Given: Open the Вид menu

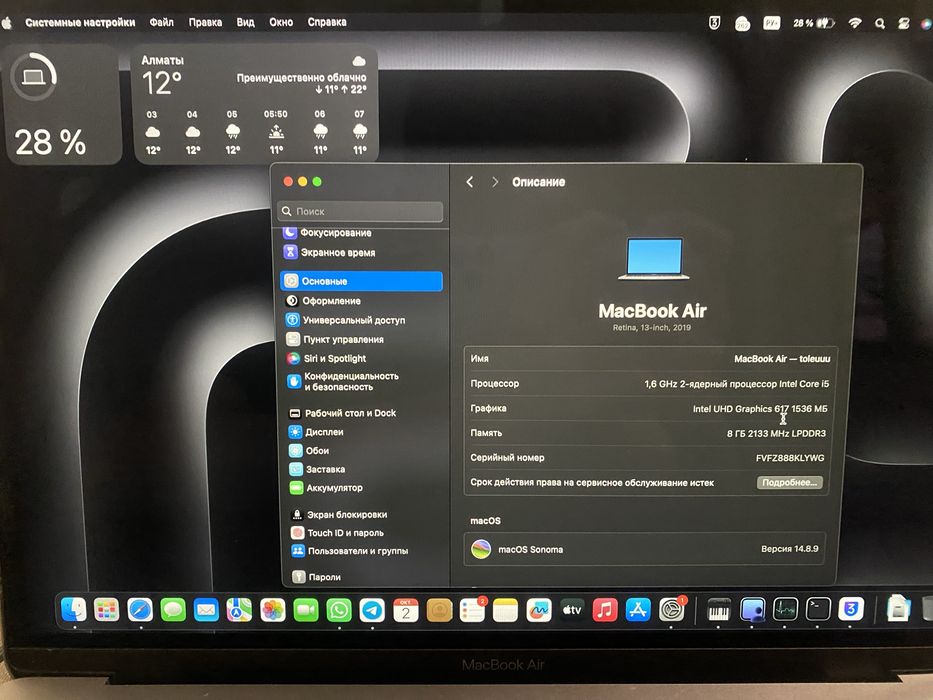Looking at the screenshot, I should [245, 23].
